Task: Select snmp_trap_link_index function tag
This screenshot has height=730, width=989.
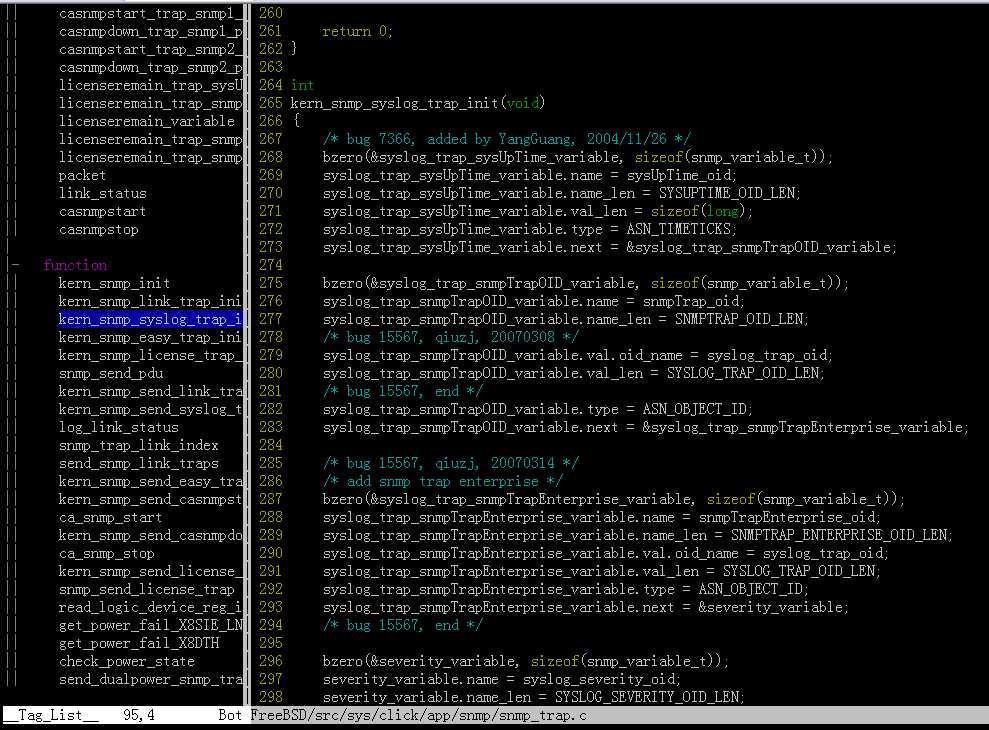Action: (x=139, y=445)
